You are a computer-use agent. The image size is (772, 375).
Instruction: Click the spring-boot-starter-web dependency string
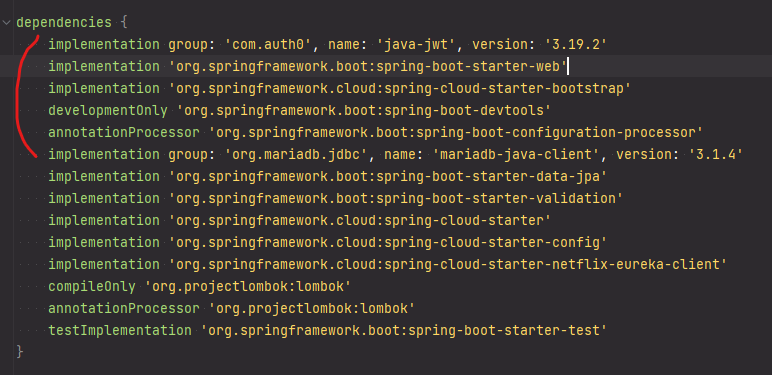tap(369, 66)
